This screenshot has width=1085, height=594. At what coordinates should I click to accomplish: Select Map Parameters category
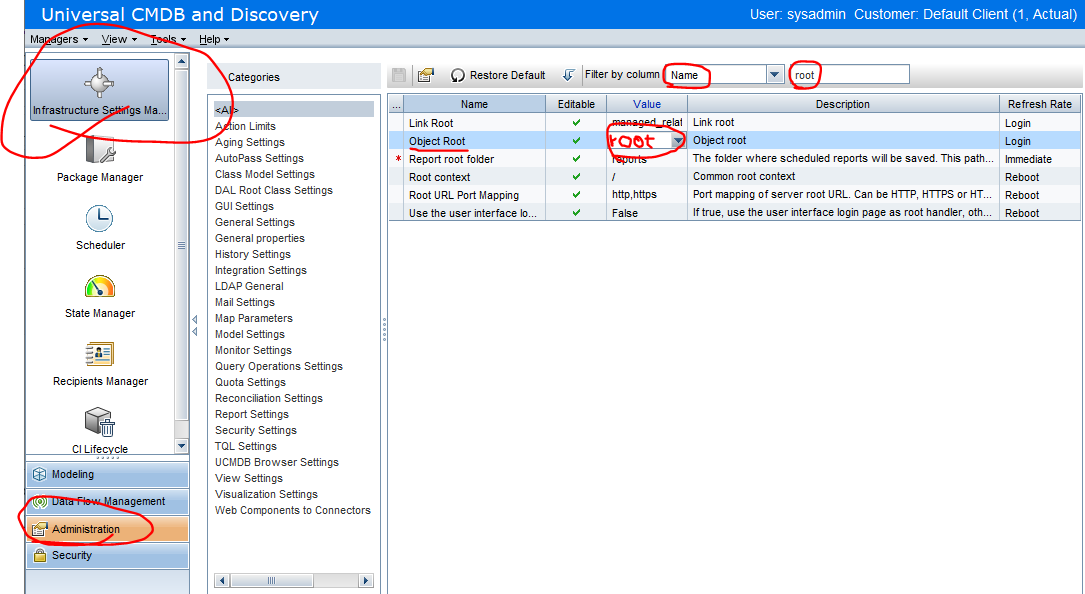253,318
